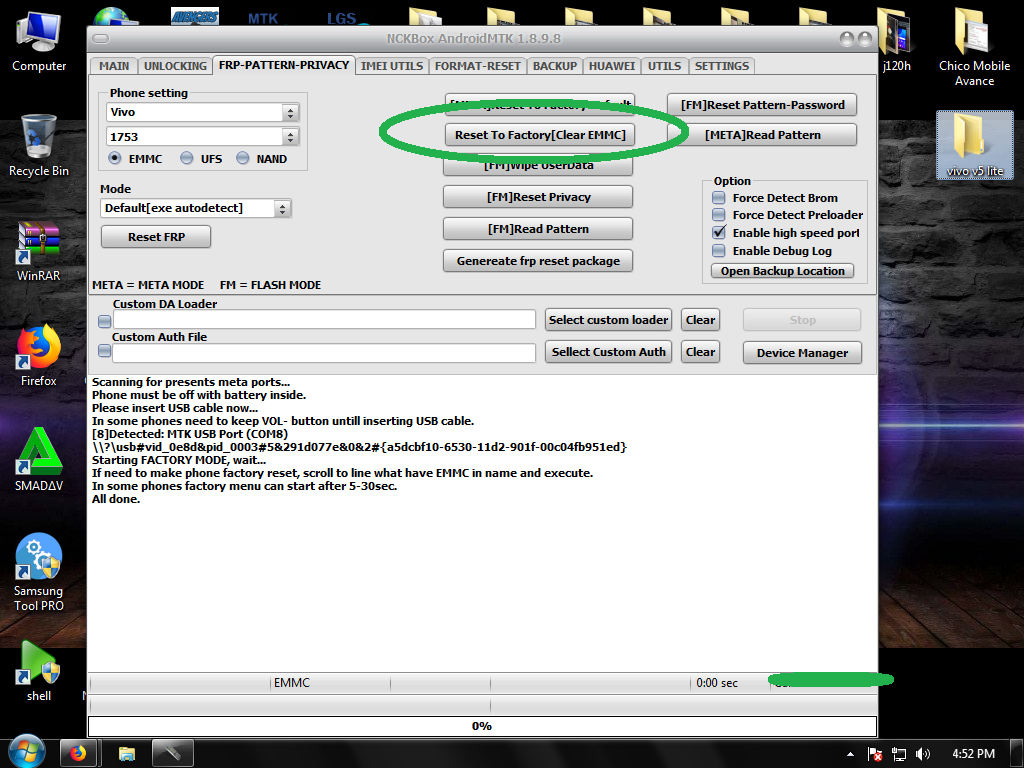Click Open Backup Location button
The image size is (1024, 768).
[782, 271]
